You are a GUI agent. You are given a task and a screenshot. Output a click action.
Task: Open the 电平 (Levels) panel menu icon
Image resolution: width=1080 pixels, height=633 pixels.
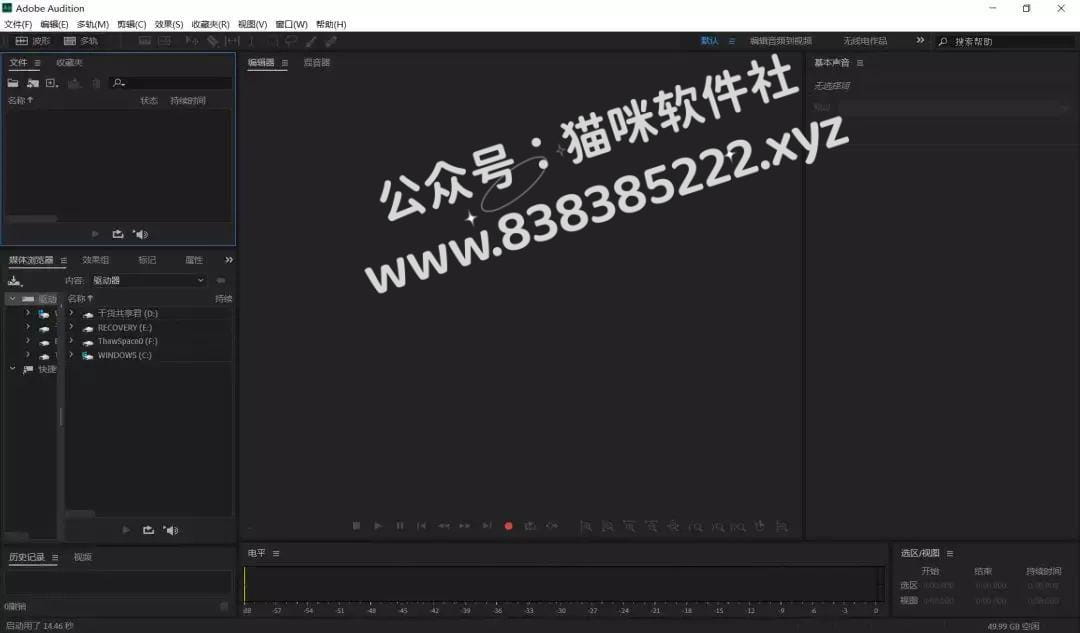coord(276,553)
